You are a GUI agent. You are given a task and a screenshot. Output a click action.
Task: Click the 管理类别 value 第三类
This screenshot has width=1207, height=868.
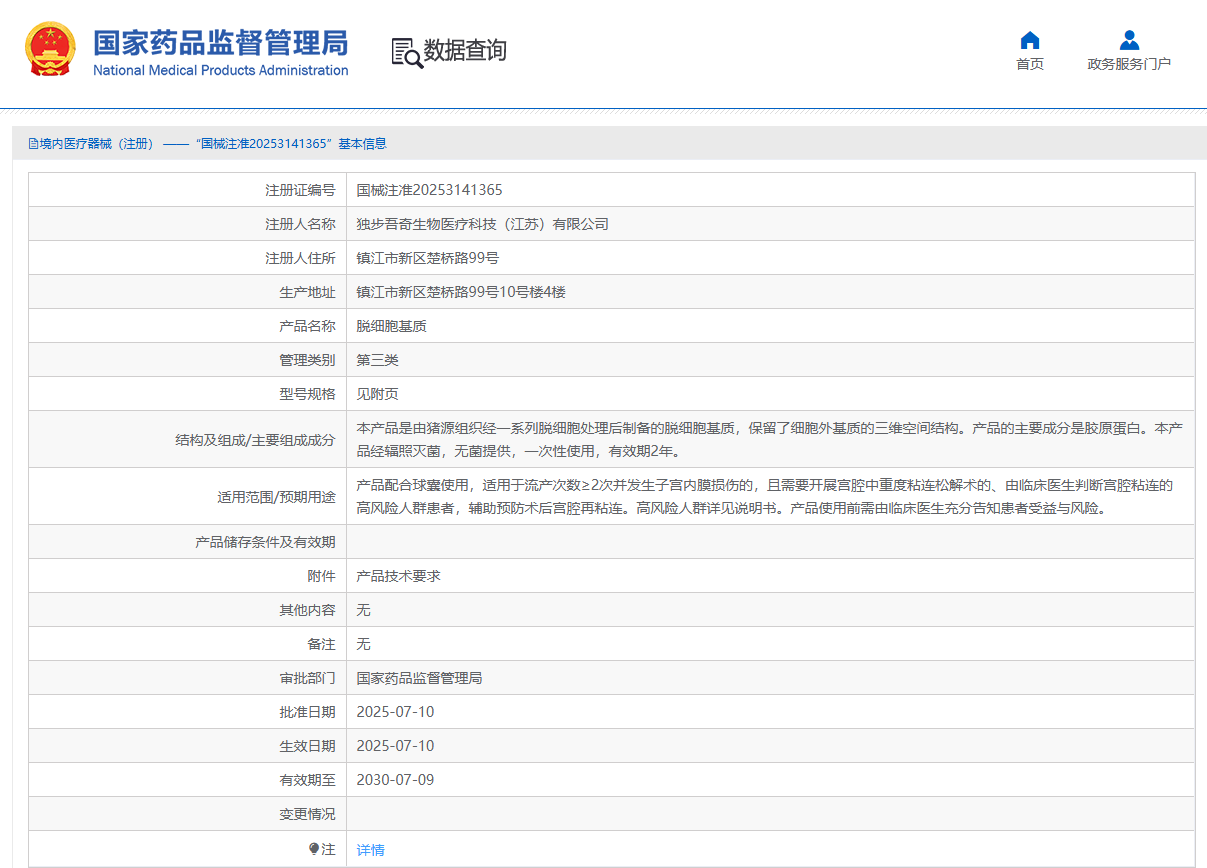[377, 360]
